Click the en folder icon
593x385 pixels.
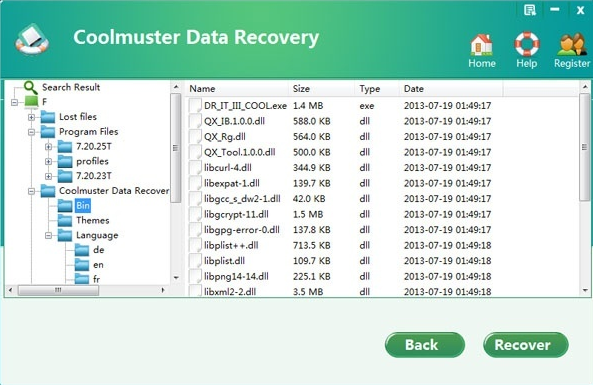tap(82, 265)
